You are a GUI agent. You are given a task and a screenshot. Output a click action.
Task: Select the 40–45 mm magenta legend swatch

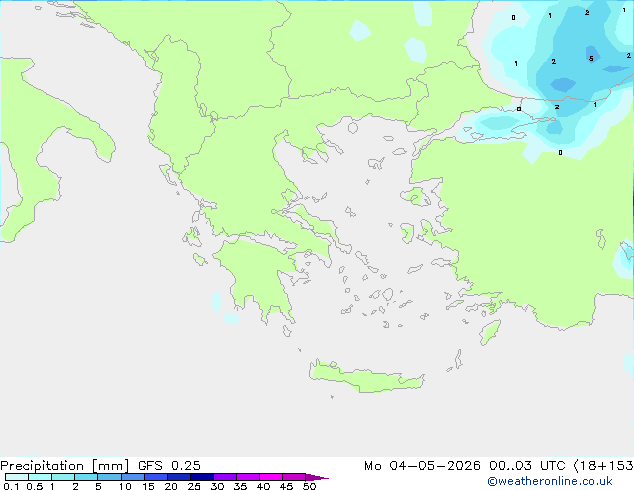click(271, 477)
